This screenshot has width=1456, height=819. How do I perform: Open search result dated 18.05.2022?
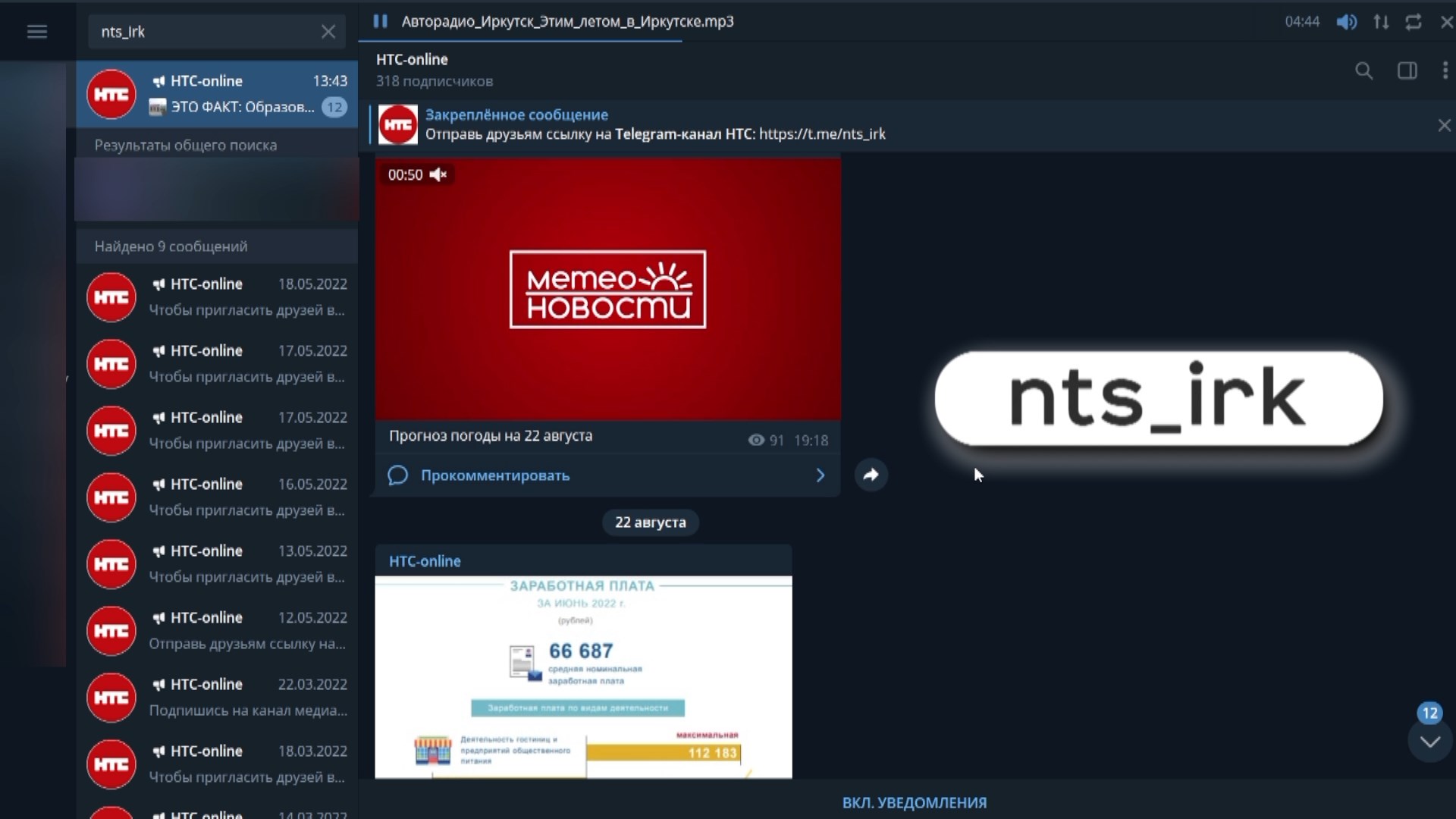(217, 297)
